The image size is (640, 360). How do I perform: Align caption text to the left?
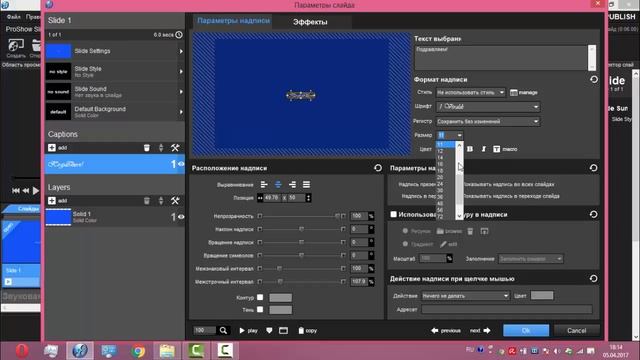coord(264,185)
